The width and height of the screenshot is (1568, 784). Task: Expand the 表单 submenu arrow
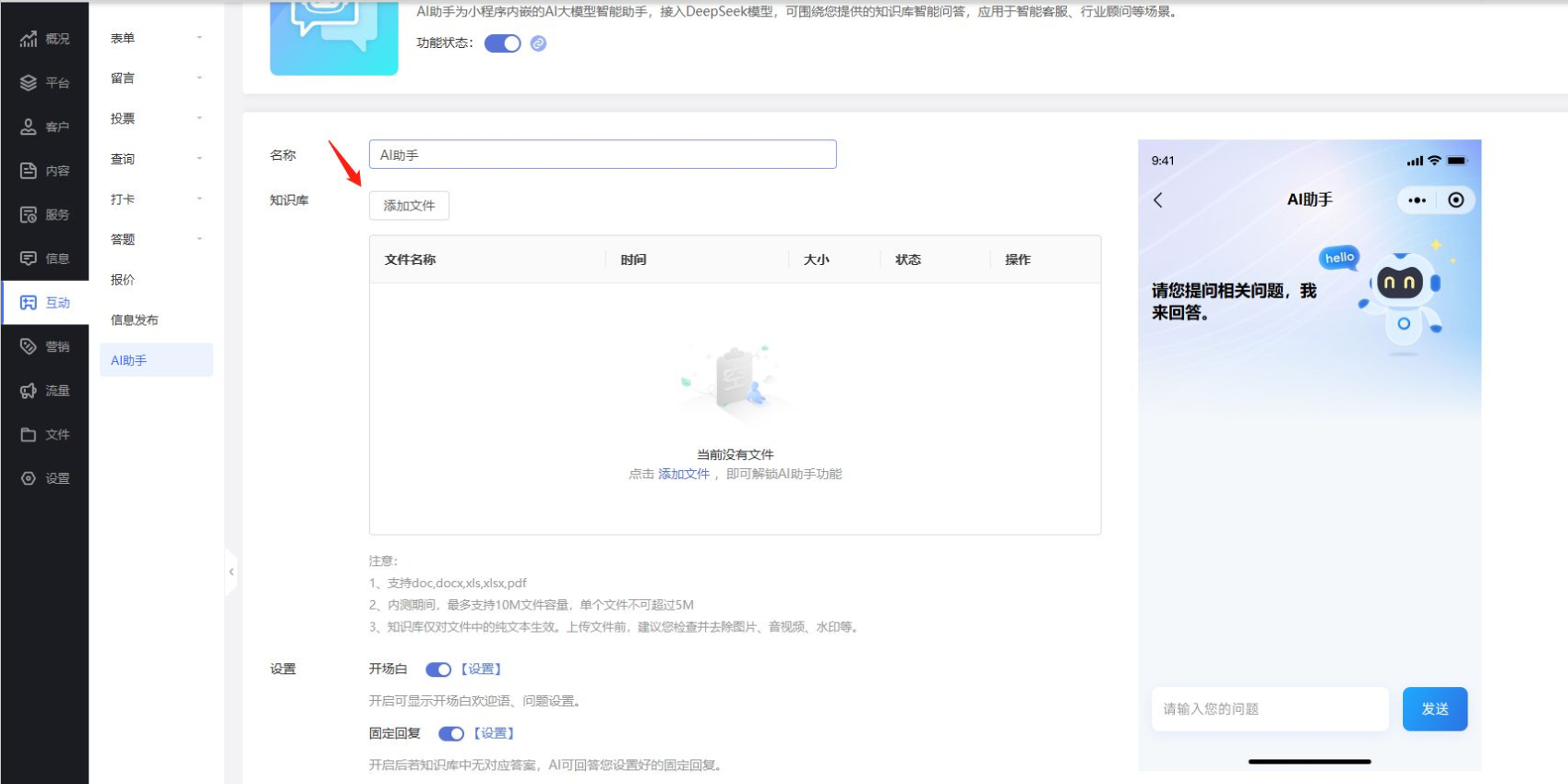coord(199,38)
